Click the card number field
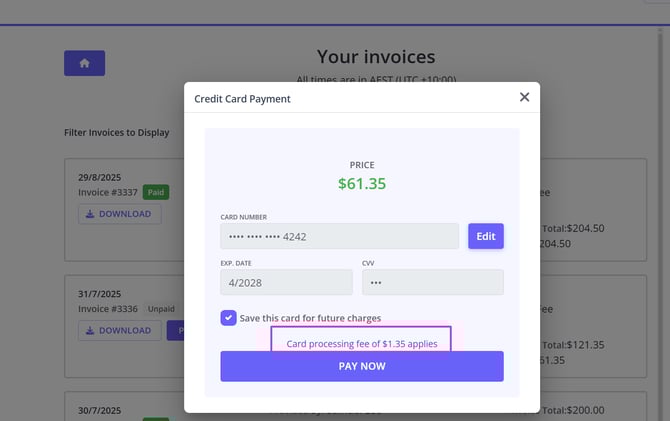The height and width of the screenshot is (421, 670). tap(339, 236)
